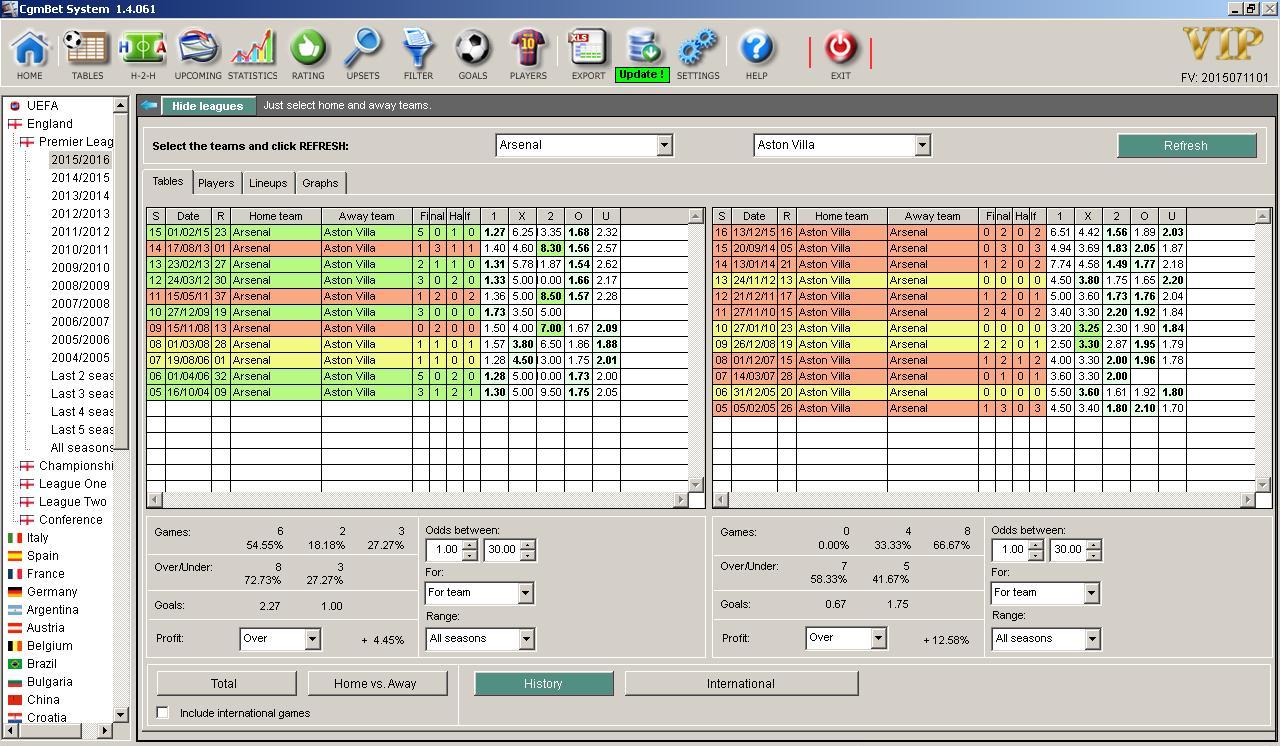Open the HOME toolbar icon
1280x746 pixels.
click(x=30, y=53)
